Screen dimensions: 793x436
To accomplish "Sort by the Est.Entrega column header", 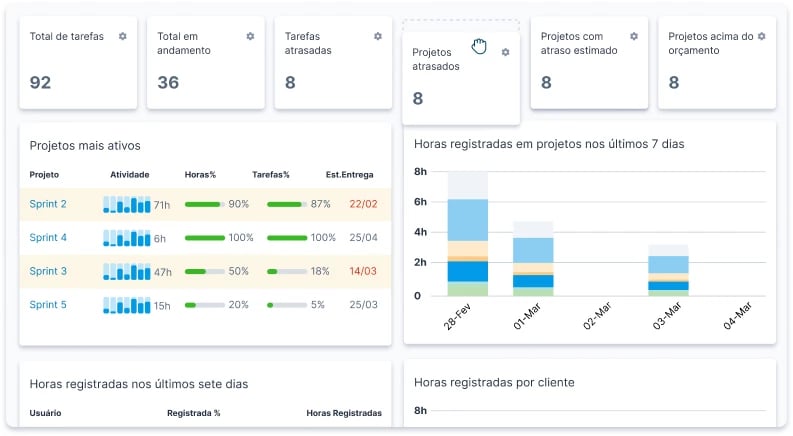I will pyautogui.click(x=351, y=175).
